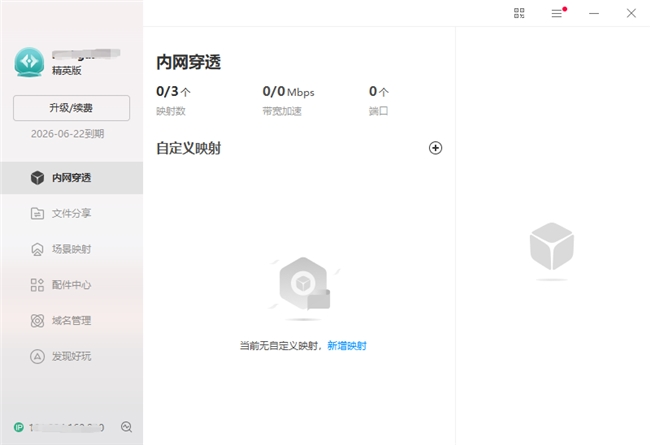Go to 场景映射 in the sidebar
The image size is (650, 445).
(71, 249)
